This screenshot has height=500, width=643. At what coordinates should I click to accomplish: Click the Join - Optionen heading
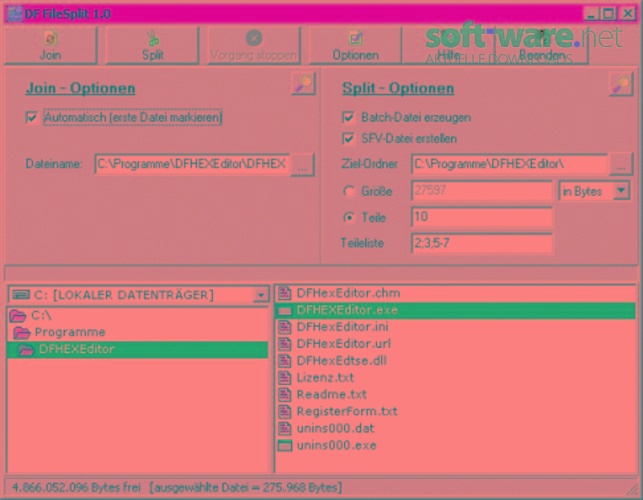(80, 88)
